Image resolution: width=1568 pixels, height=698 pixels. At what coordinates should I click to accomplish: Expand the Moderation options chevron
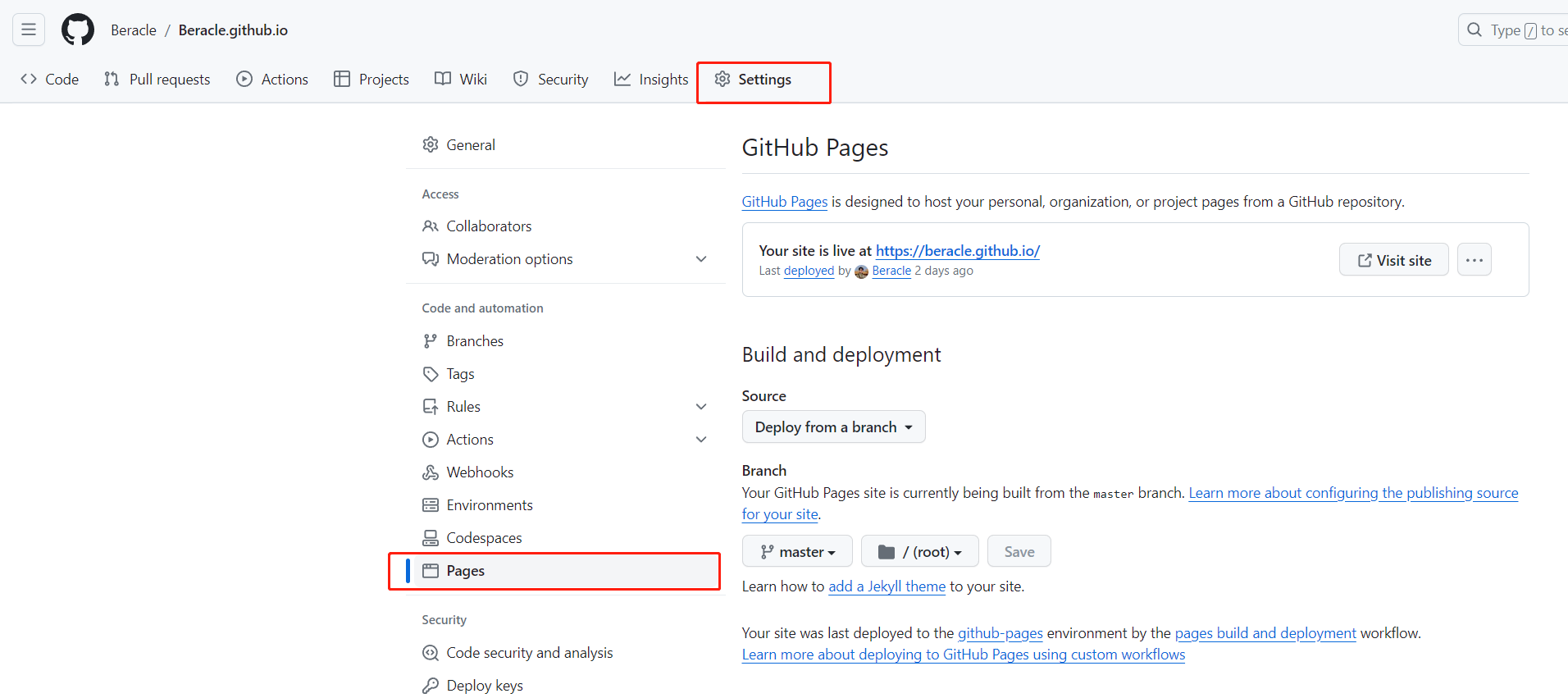click(701, 259)
